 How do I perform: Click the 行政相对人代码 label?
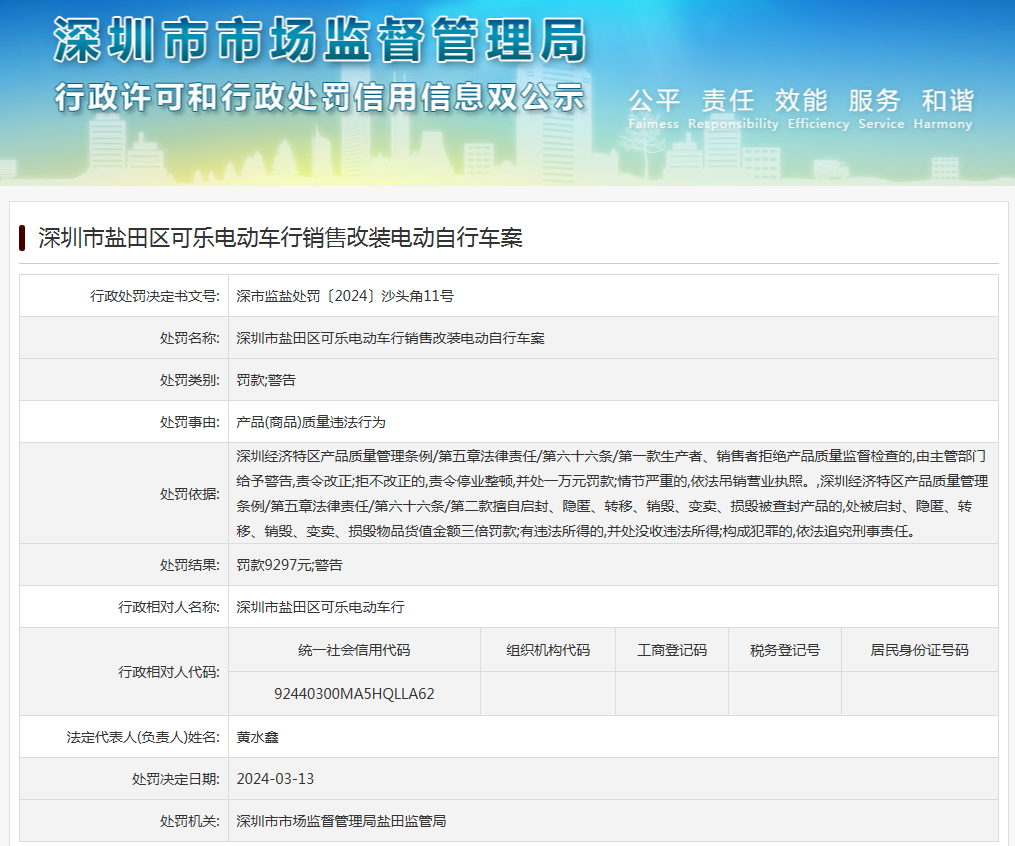pyautogui.click(x=169, y=672)
